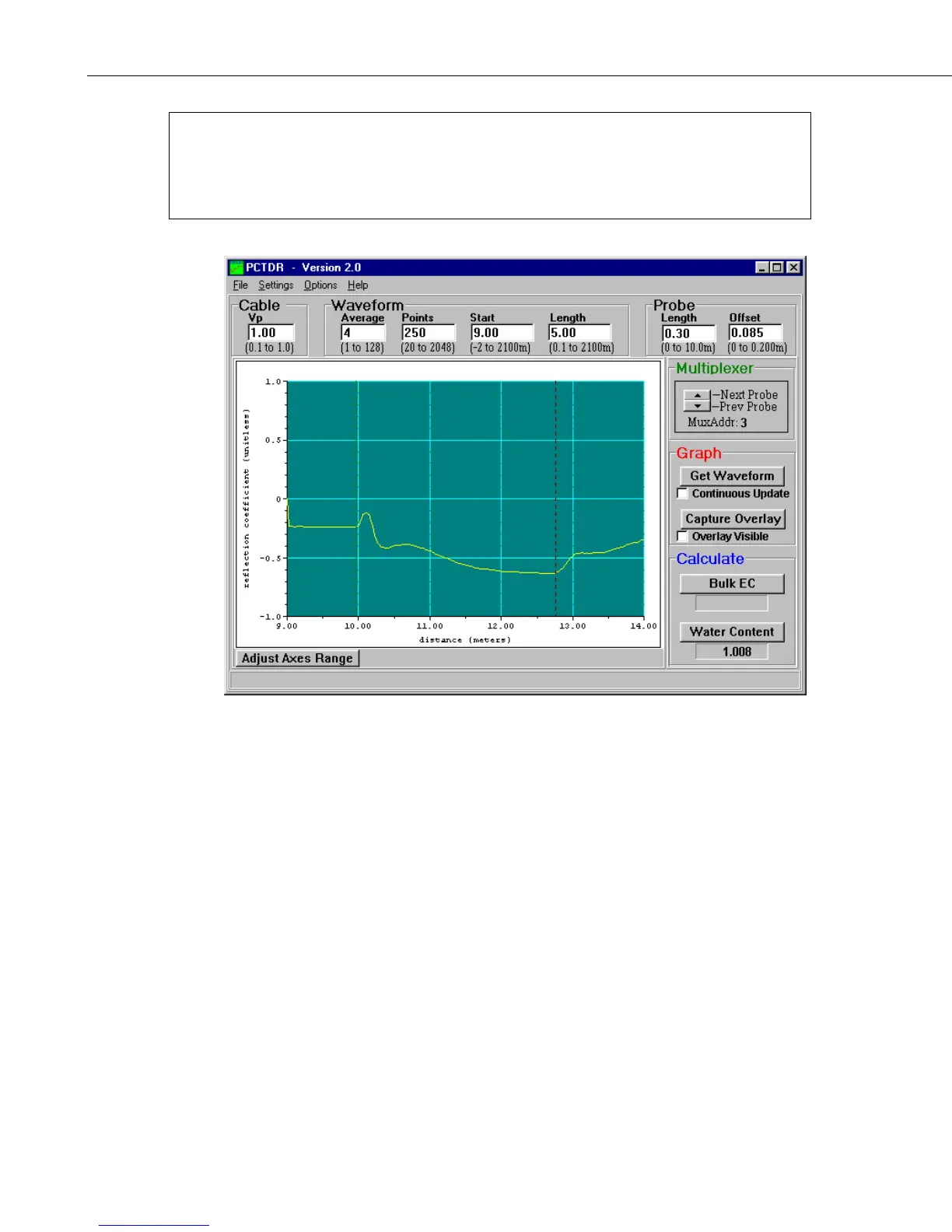Image resolution: width=952 pixels, height=1232 pixels.
Task: Select the Cable Vp input field
Action: coord(271,332)
